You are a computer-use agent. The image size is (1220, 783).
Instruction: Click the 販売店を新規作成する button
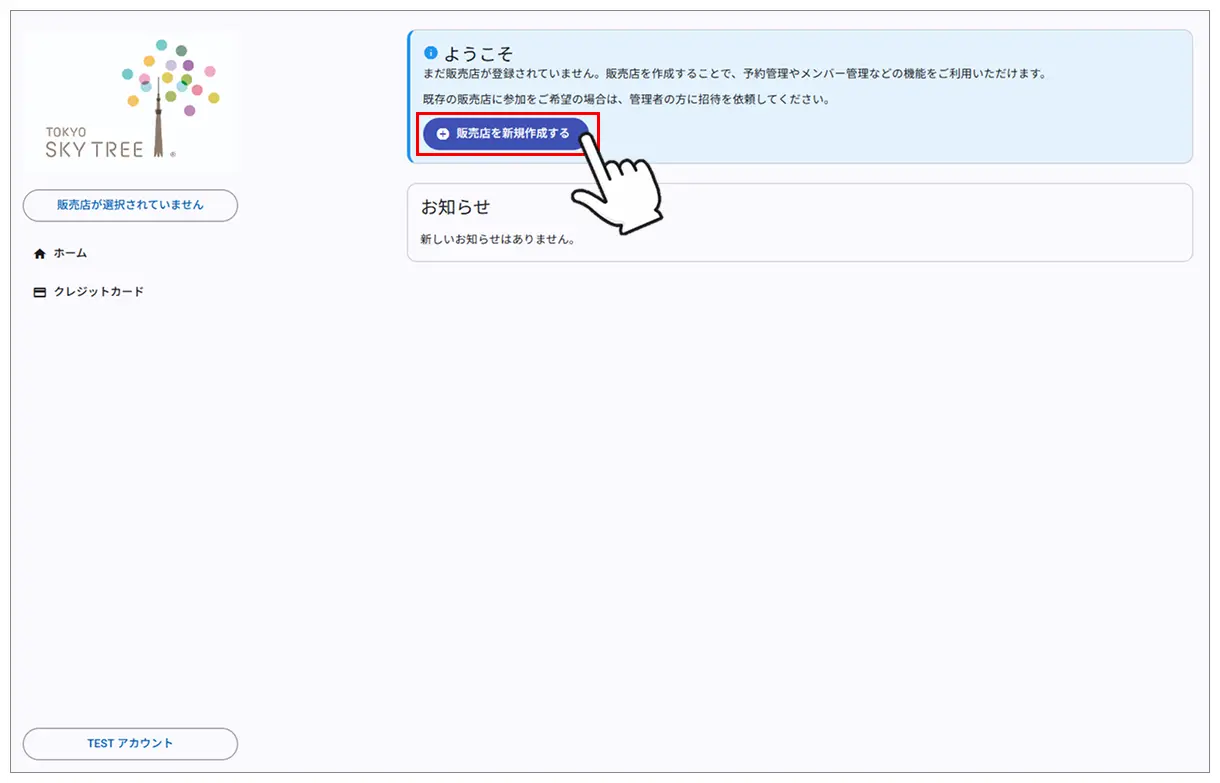[507, 133]
